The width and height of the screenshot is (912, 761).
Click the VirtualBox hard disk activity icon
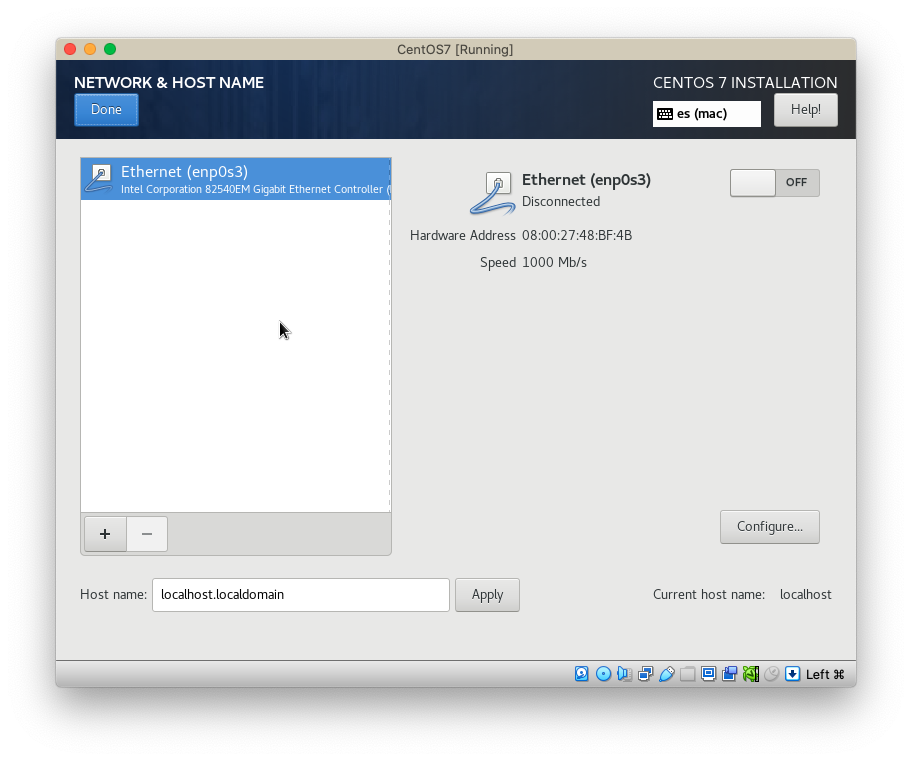click(582, 674)
